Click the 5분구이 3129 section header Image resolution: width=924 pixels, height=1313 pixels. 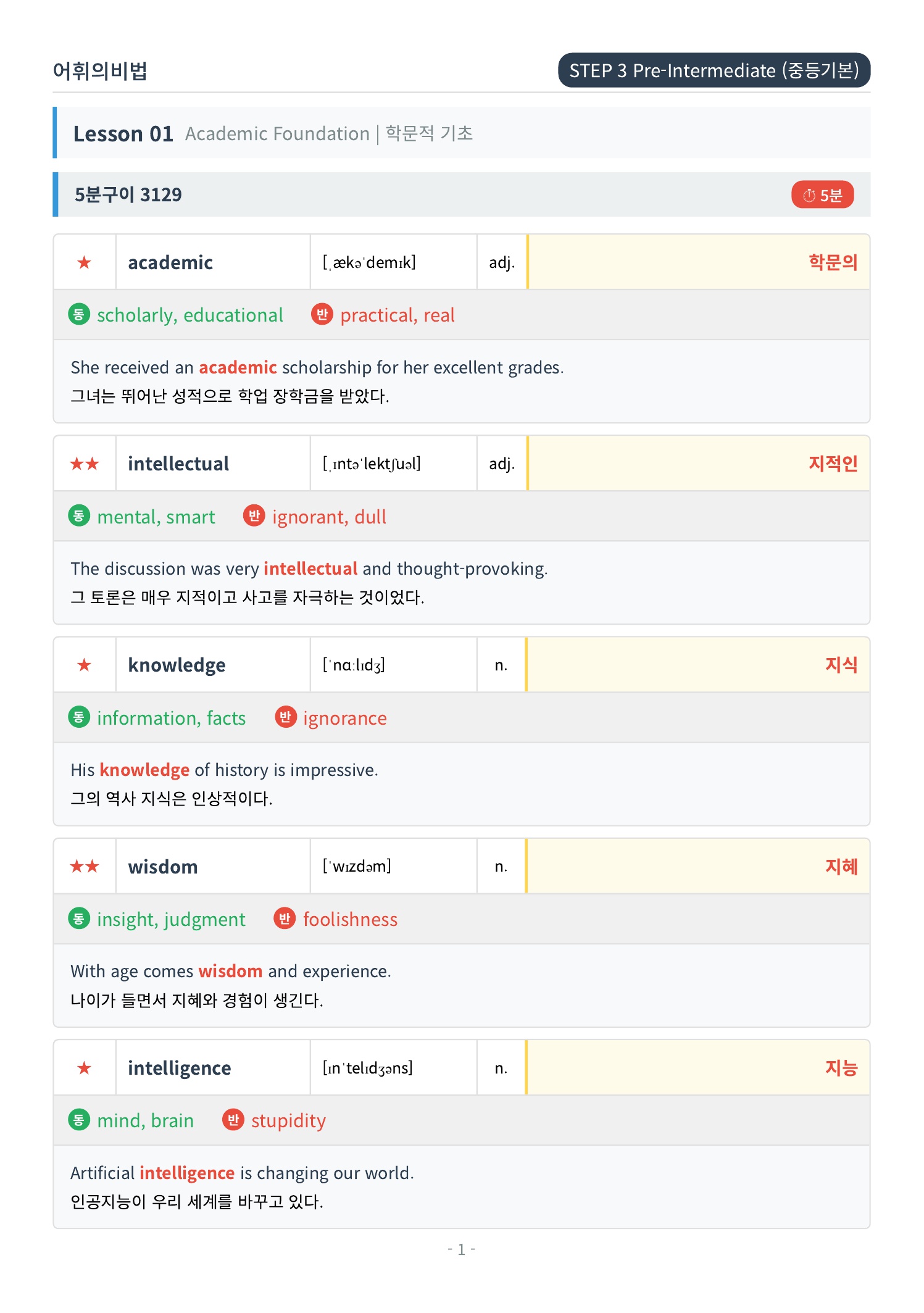[x=462, y=194]
